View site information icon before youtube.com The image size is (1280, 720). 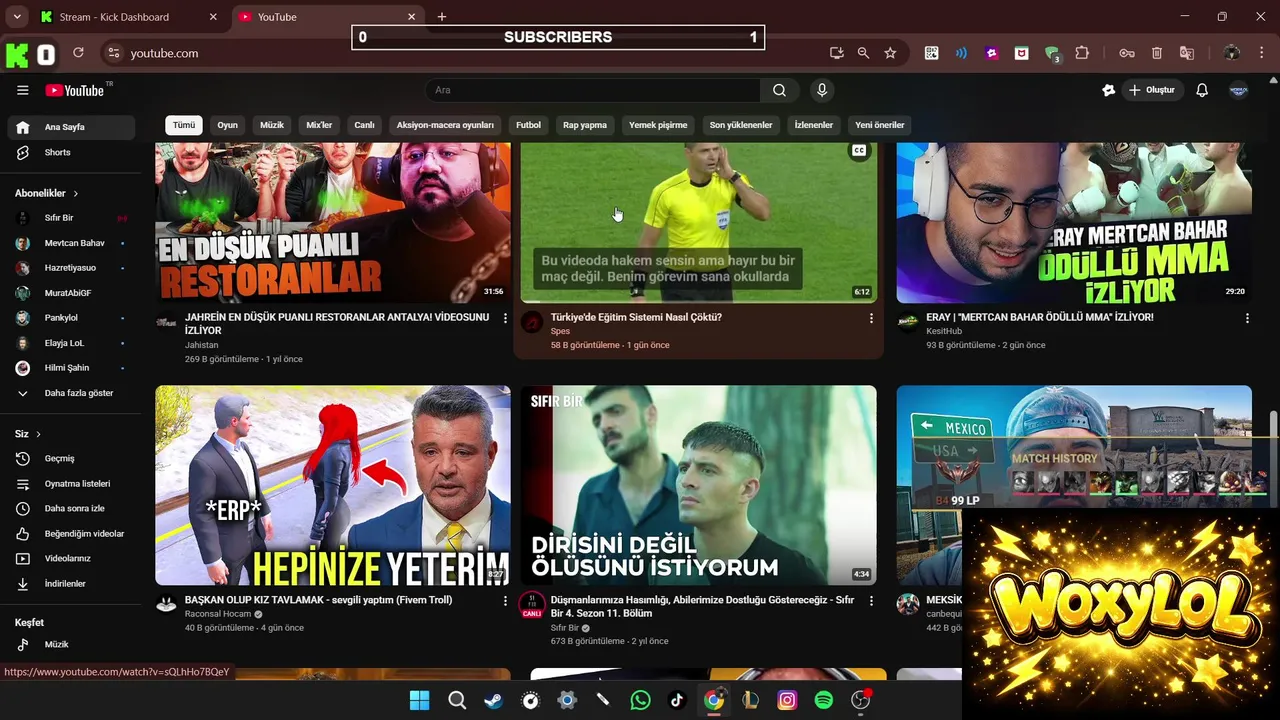pyautogui.click(x=113, y=53)
